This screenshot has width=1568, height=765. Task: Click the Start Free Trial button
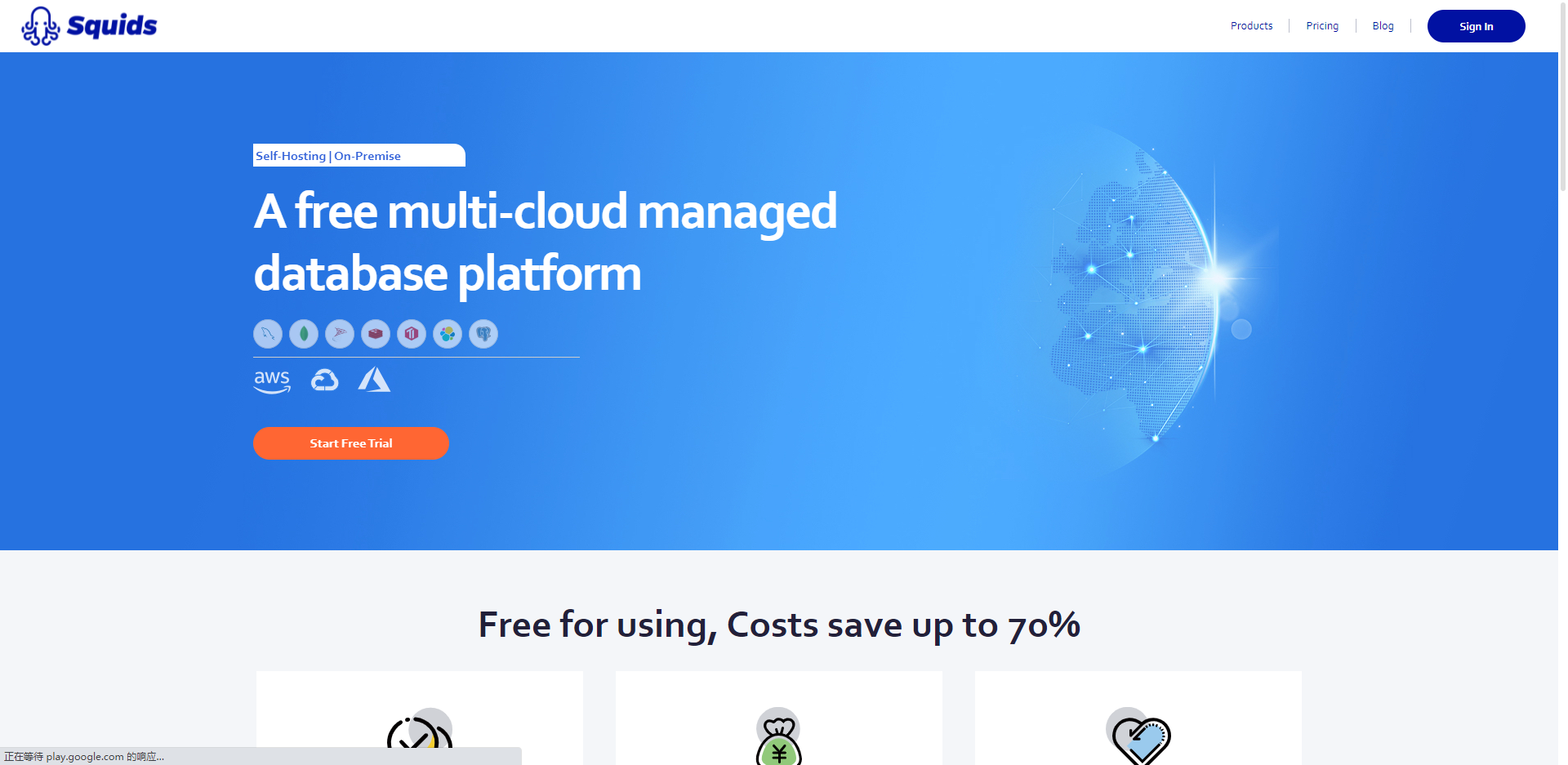[351, 443]
